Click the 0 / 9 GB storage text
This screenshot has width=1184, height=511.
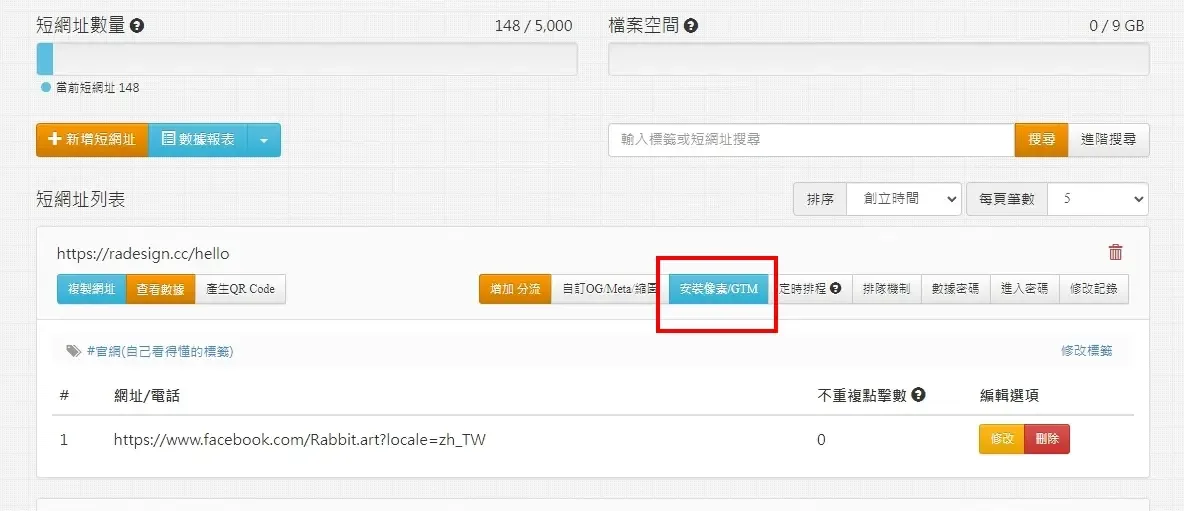[1117, 26]
